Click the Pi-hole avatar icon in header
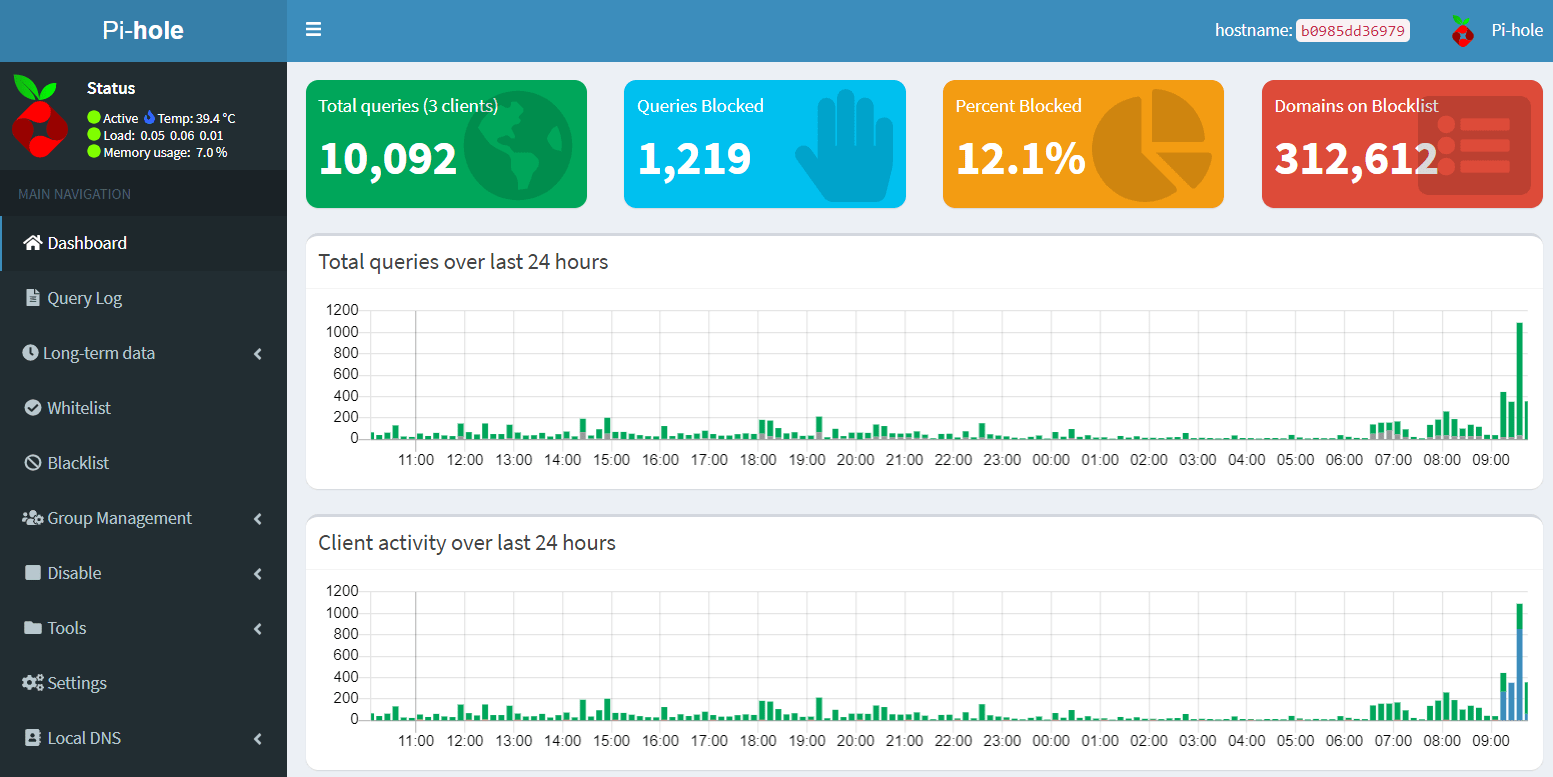 pos(1463,31)
